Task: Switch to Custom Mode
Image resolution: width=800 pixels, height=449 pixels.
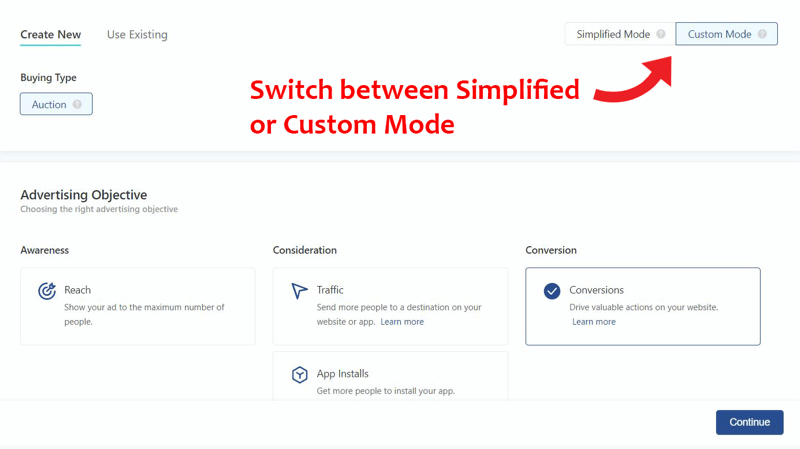Action: (x=727, y=34)
